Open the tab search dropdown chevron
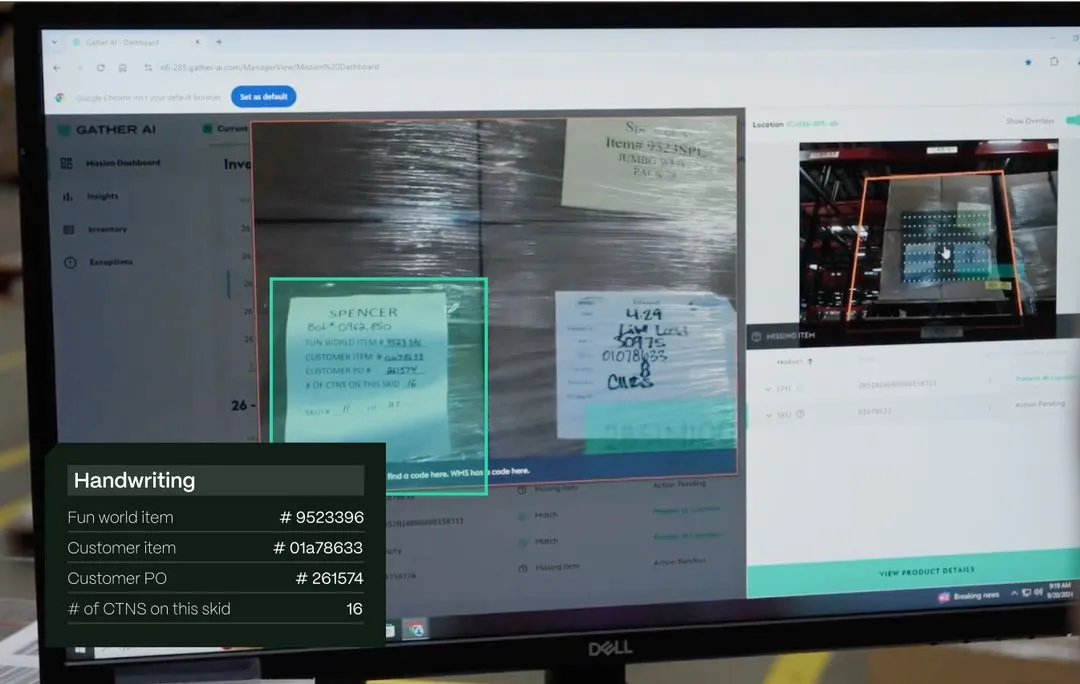The width and height of the screenshot is (1080, 684). point(54,42)
